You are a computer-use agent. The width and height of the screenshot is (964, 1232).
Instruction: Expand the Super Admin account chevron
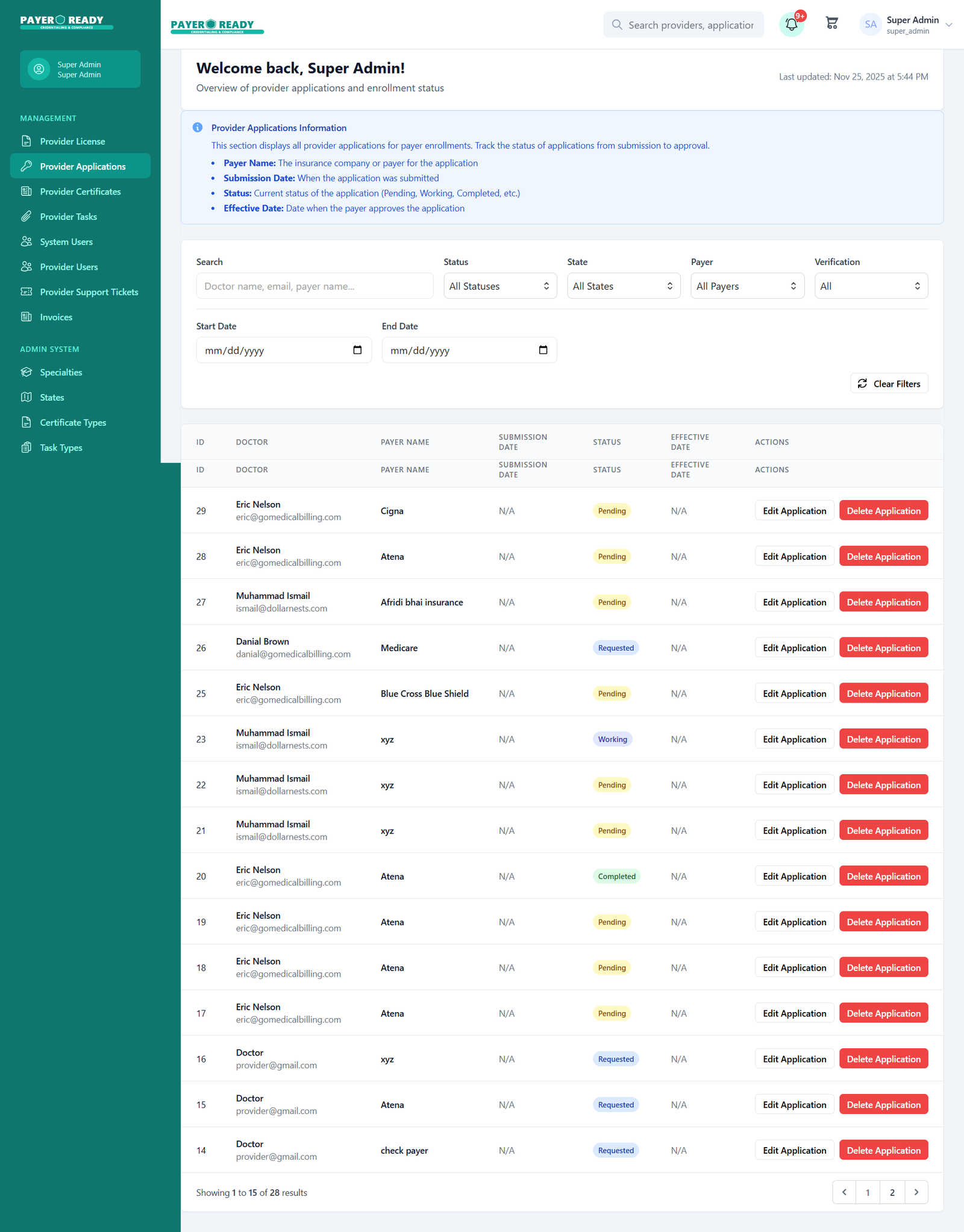(949, 25)
